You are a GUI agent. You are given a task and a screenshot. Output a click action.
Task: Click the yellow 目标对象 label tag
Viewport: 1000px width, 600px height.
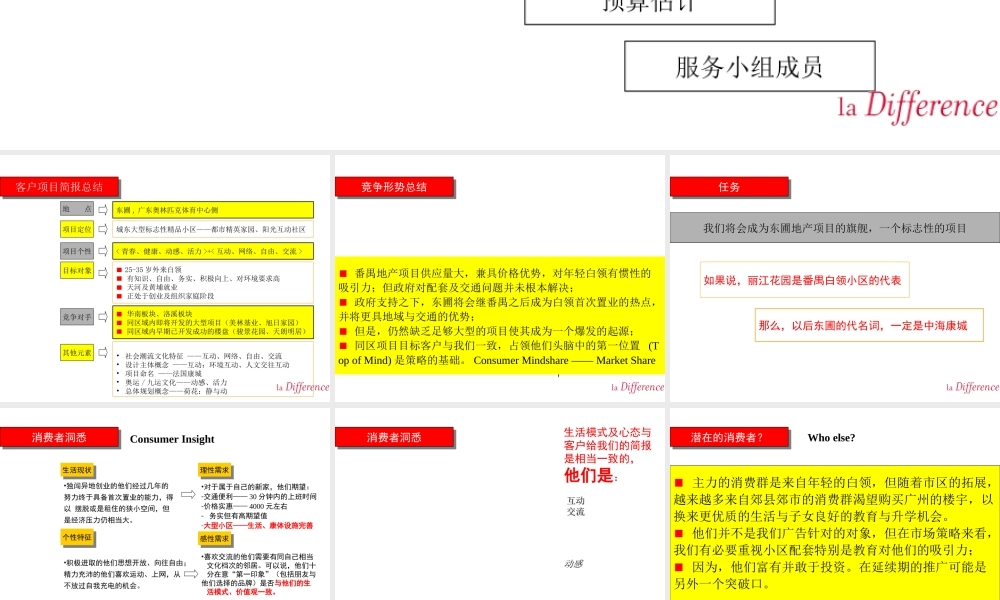(x=77, y=269)
